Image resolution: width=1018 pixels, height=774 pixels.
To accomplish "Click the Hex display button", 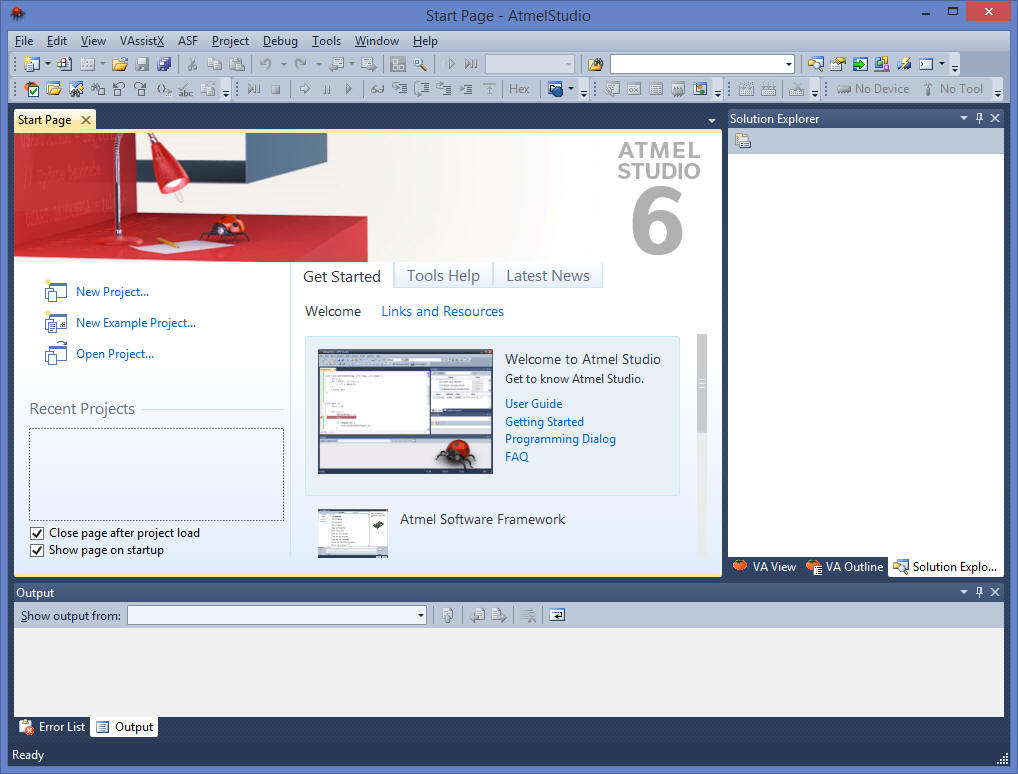I will click(x=519, y=89).
